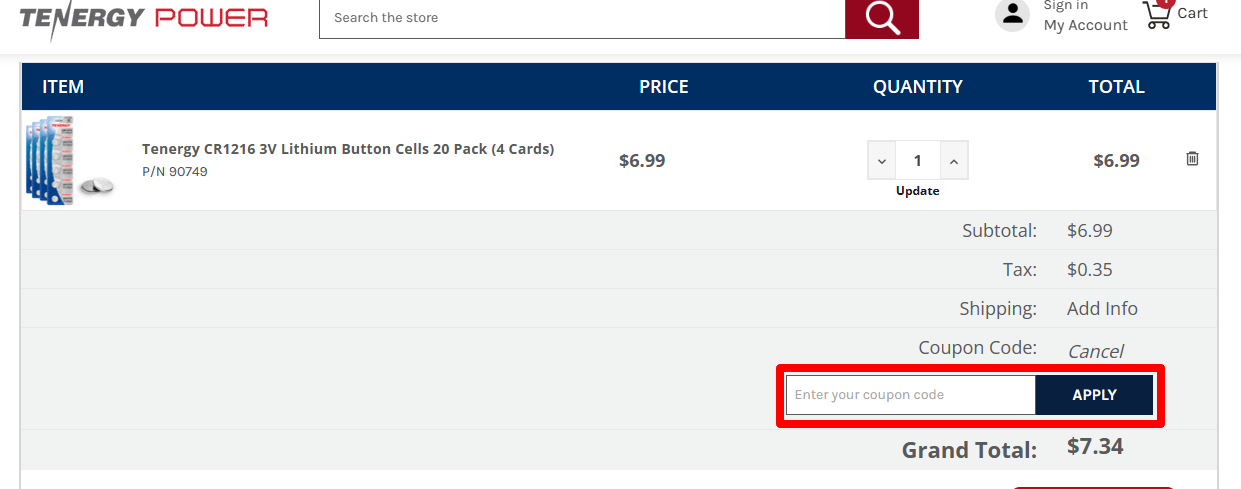Remove item with the trash icon
The image size is (1241, 489).
(1192, 159)
